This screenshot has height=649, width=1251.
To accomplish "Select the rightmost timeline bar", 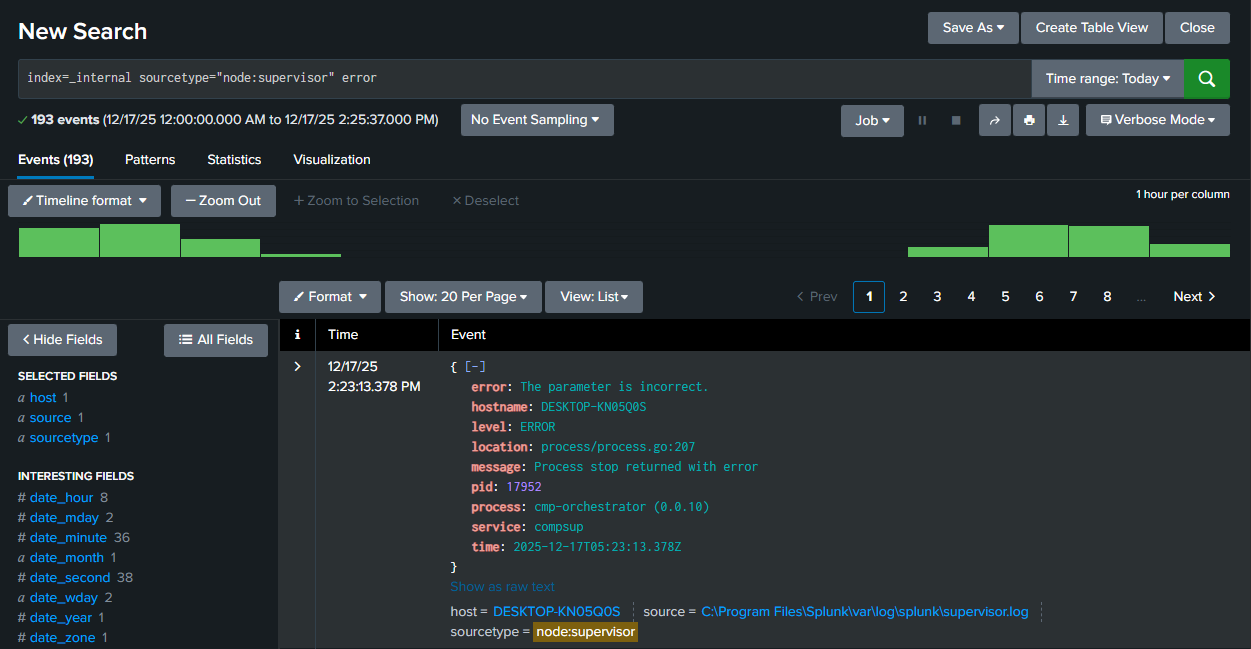I will pyautogui.click(x=1190, y=251).
